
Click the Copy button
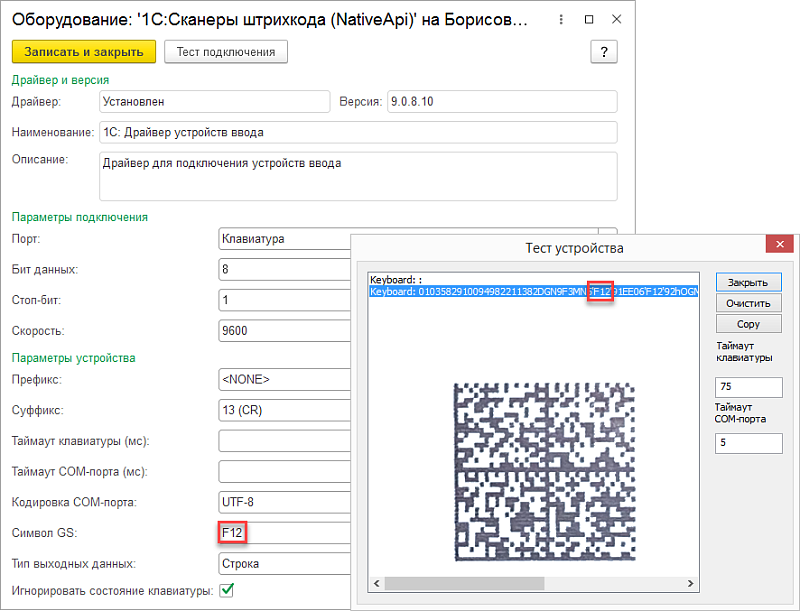(x=748, y=324)
